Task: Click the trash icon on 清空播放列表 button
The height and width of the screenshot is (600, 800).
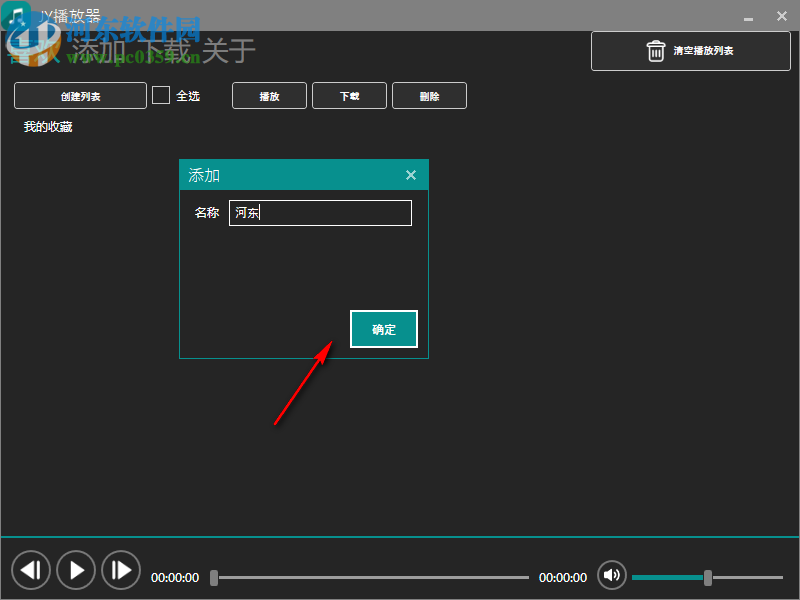Action: (657, 51)
